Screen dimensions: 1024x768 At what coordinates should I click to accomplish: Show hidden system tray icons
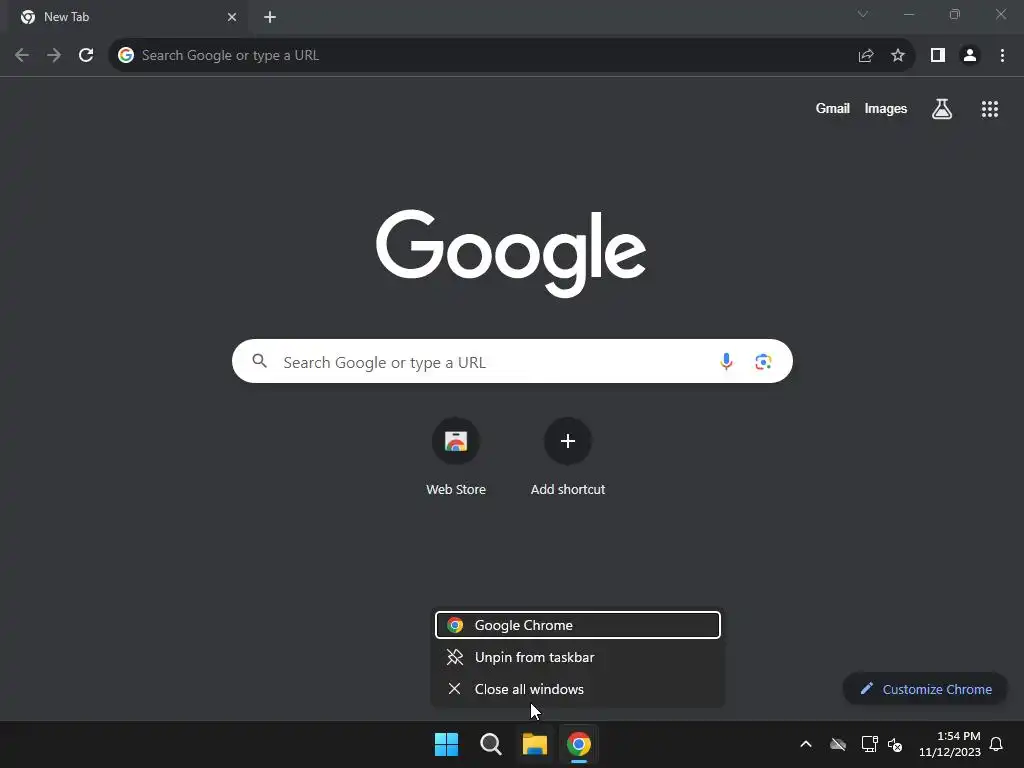806,744
